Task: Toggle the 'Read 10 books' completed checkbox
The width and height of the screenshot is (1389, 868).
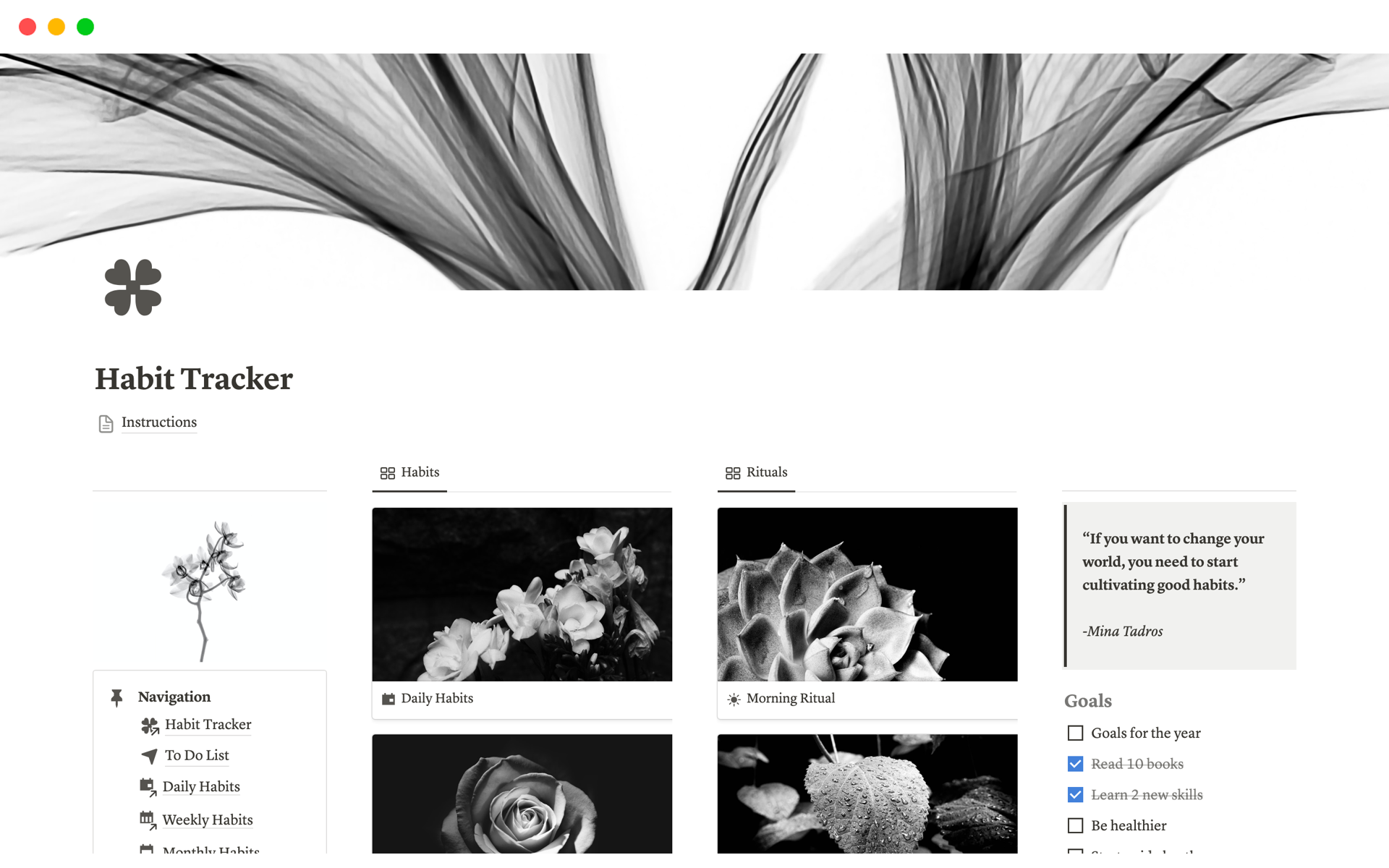Action: click(1076, 764)
